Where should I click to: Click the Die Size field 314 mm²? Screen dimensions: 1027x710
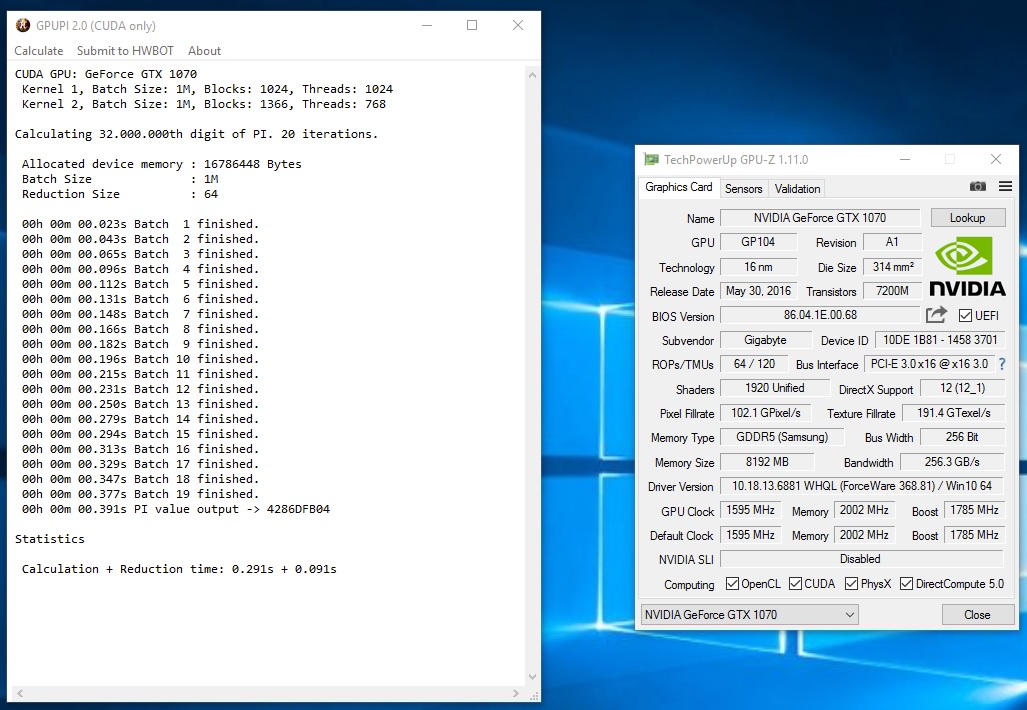[893, 267]
